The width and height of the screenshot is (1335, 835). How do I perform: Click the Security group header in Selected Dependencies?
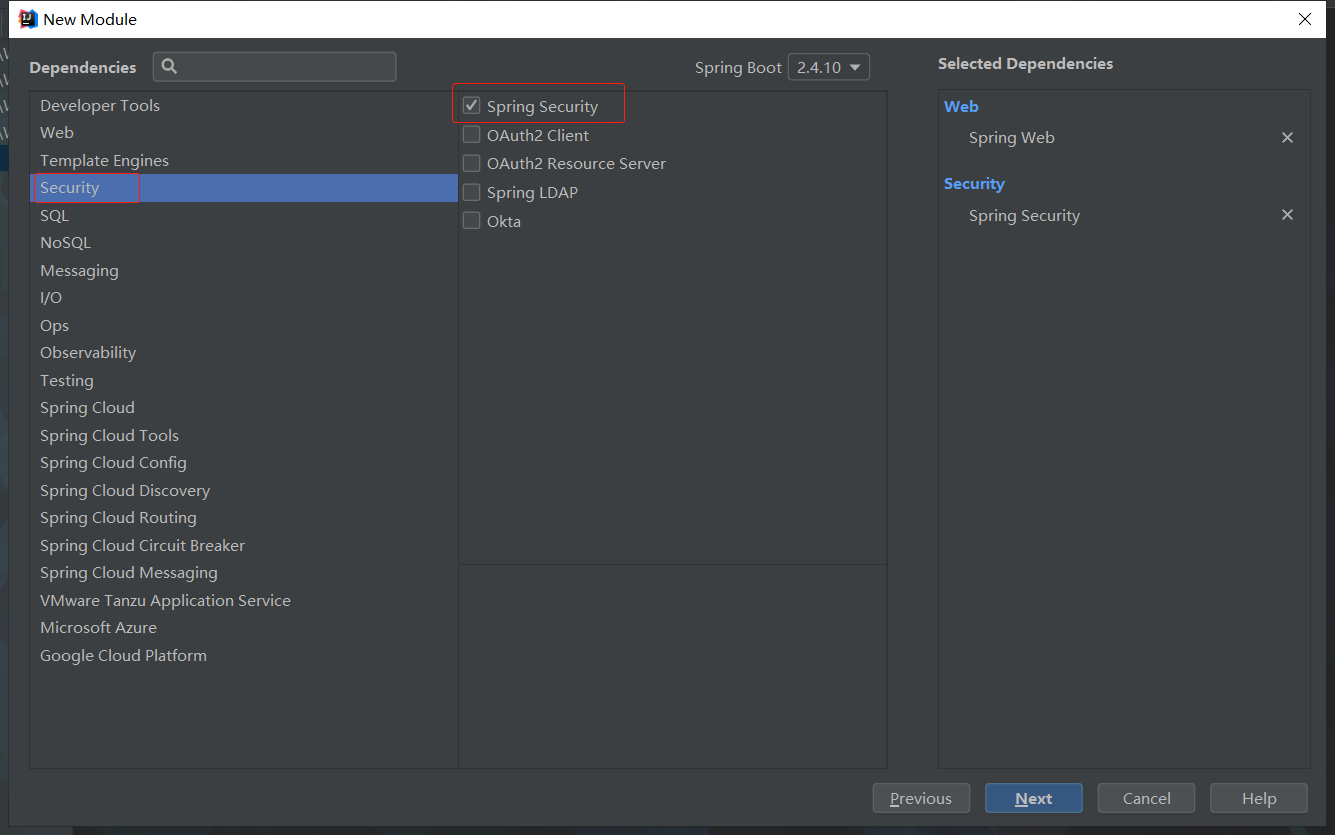974,183
